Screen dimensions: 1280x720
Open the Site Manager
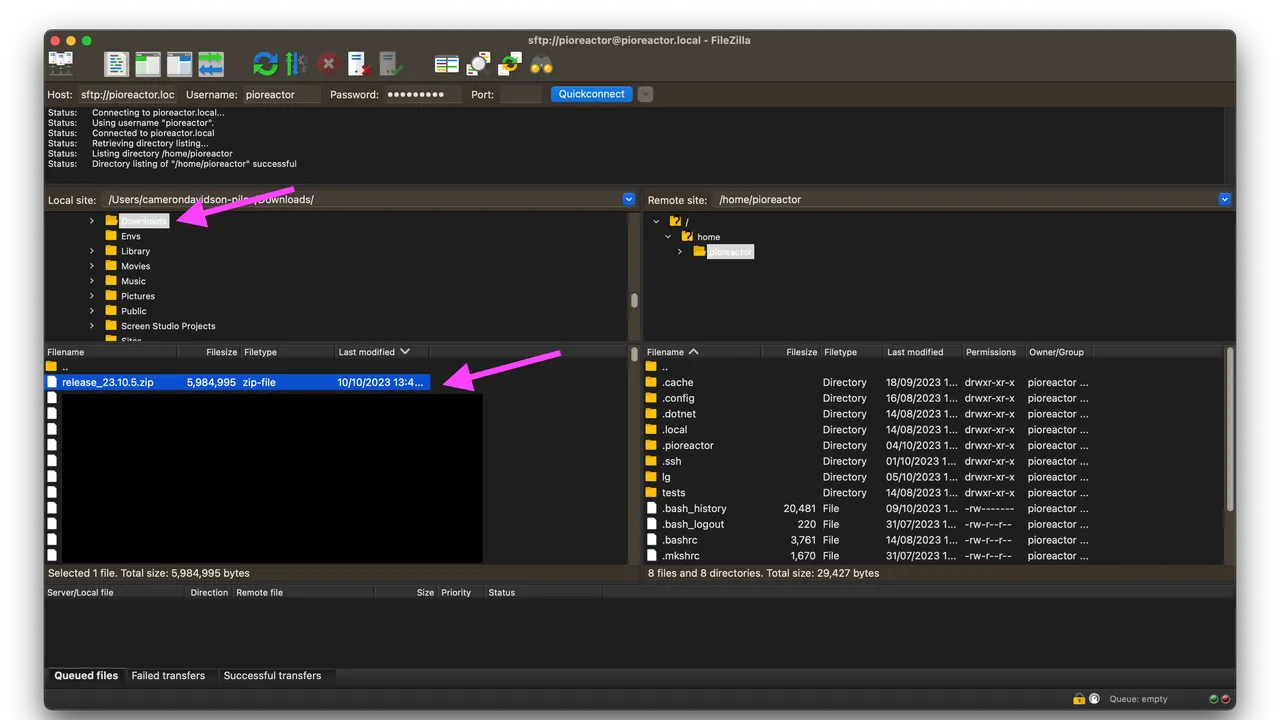[61, 64]
